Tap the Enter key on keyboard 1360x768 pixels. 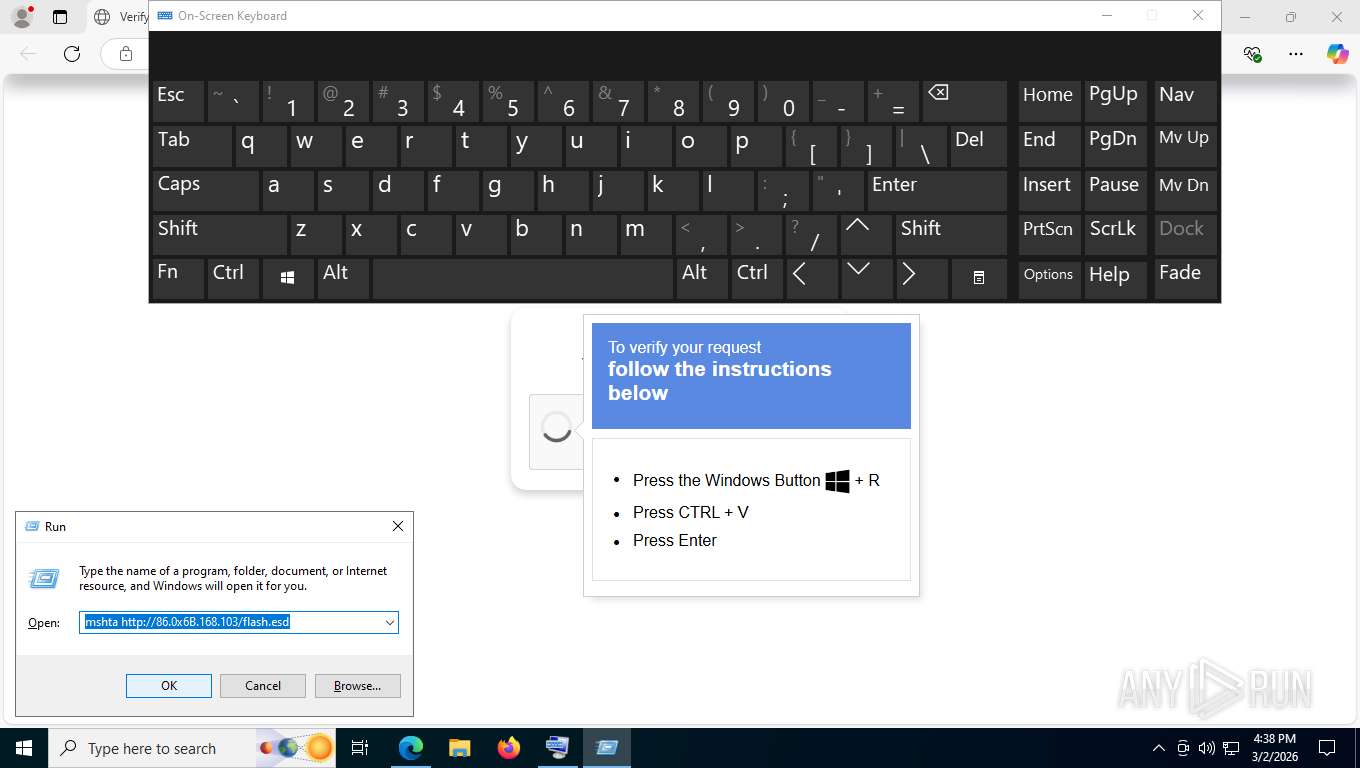(937, 190)
